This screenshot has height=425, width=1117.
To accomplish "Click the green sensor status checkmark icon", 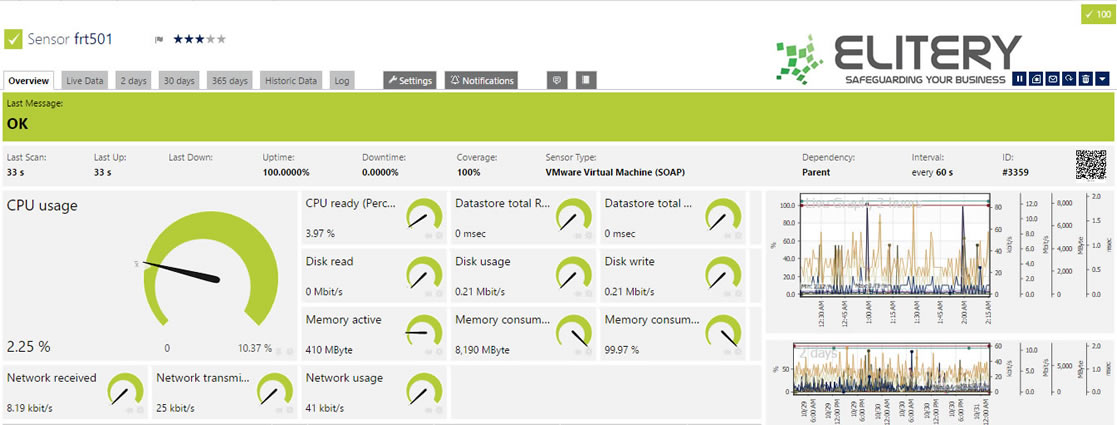I will coord(14,39).
